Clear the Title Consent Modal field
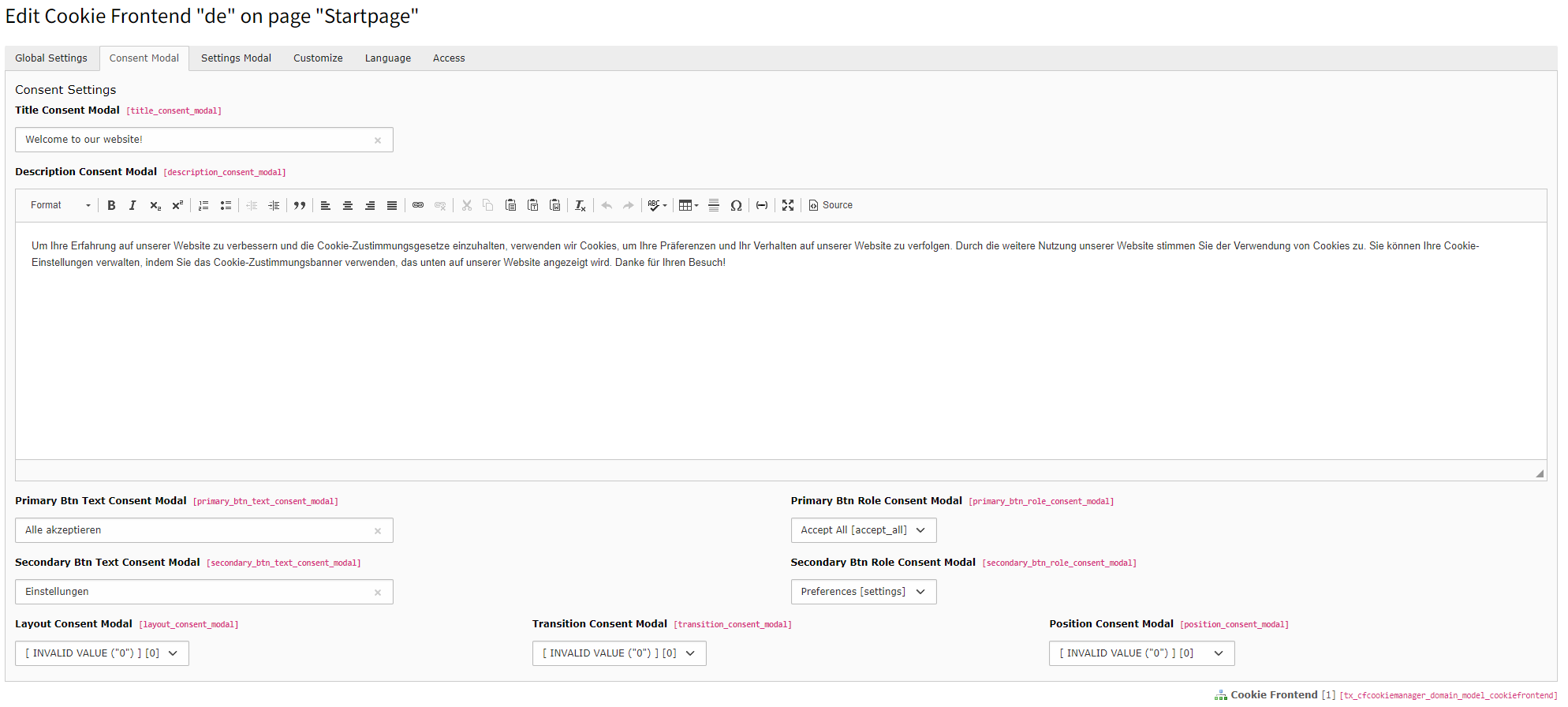 [378, 140]
